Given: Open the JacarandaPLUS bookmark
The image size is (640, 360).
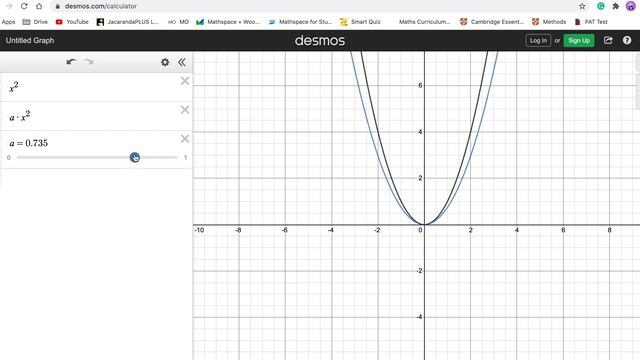Looking at the screenshot, I should [127, 22].
